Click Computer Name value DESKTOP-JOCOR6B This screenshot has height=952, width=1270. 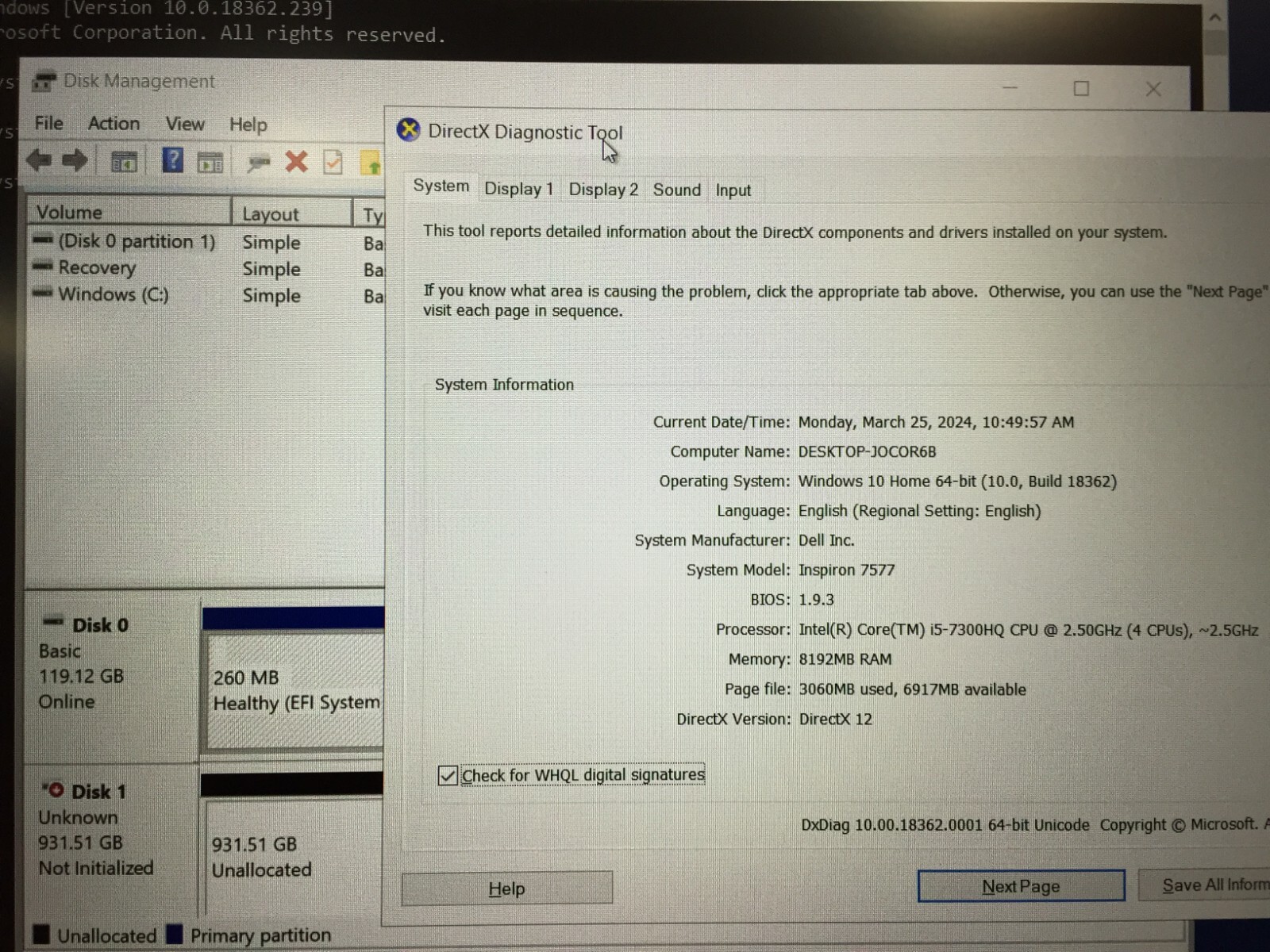(x=867, y=451)
